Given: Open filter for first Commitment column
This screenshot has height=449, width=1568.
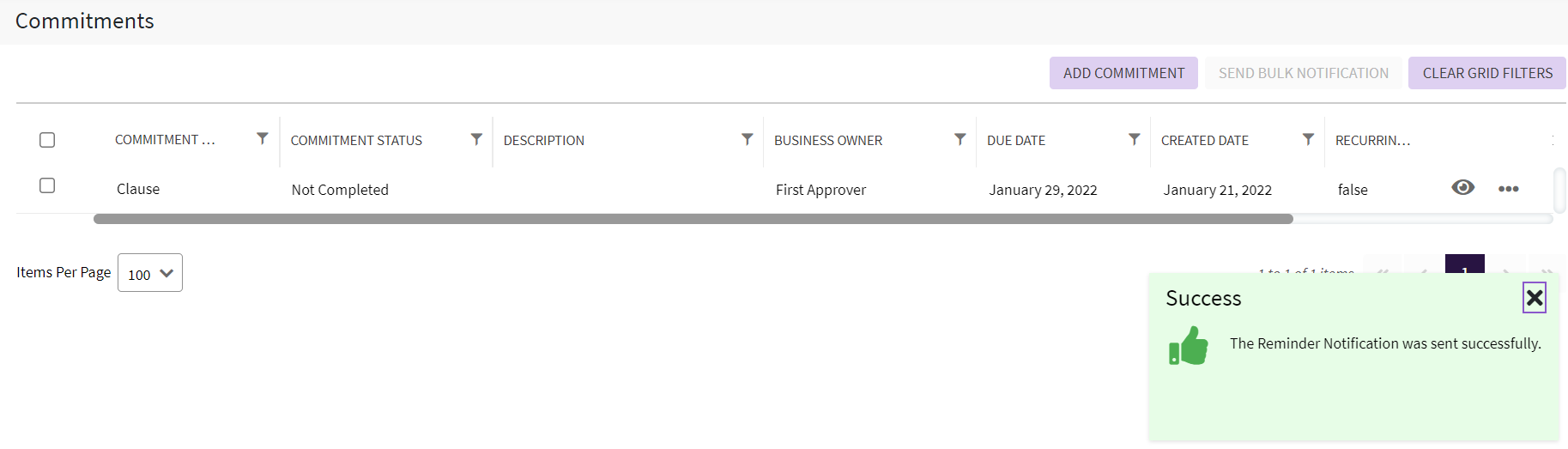Looking at the screenshot, I should (263, 138).
